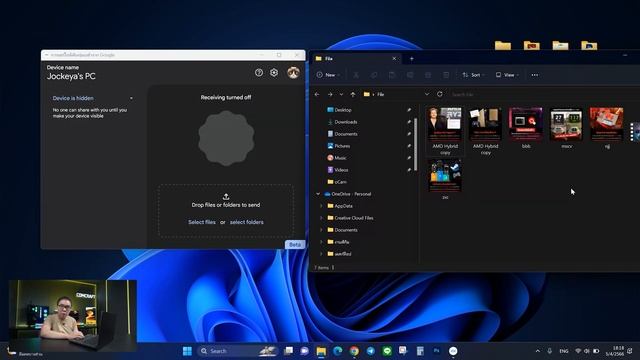Expand the address bar history chevron
Screen dimensions: 640x360
[427, 94]
